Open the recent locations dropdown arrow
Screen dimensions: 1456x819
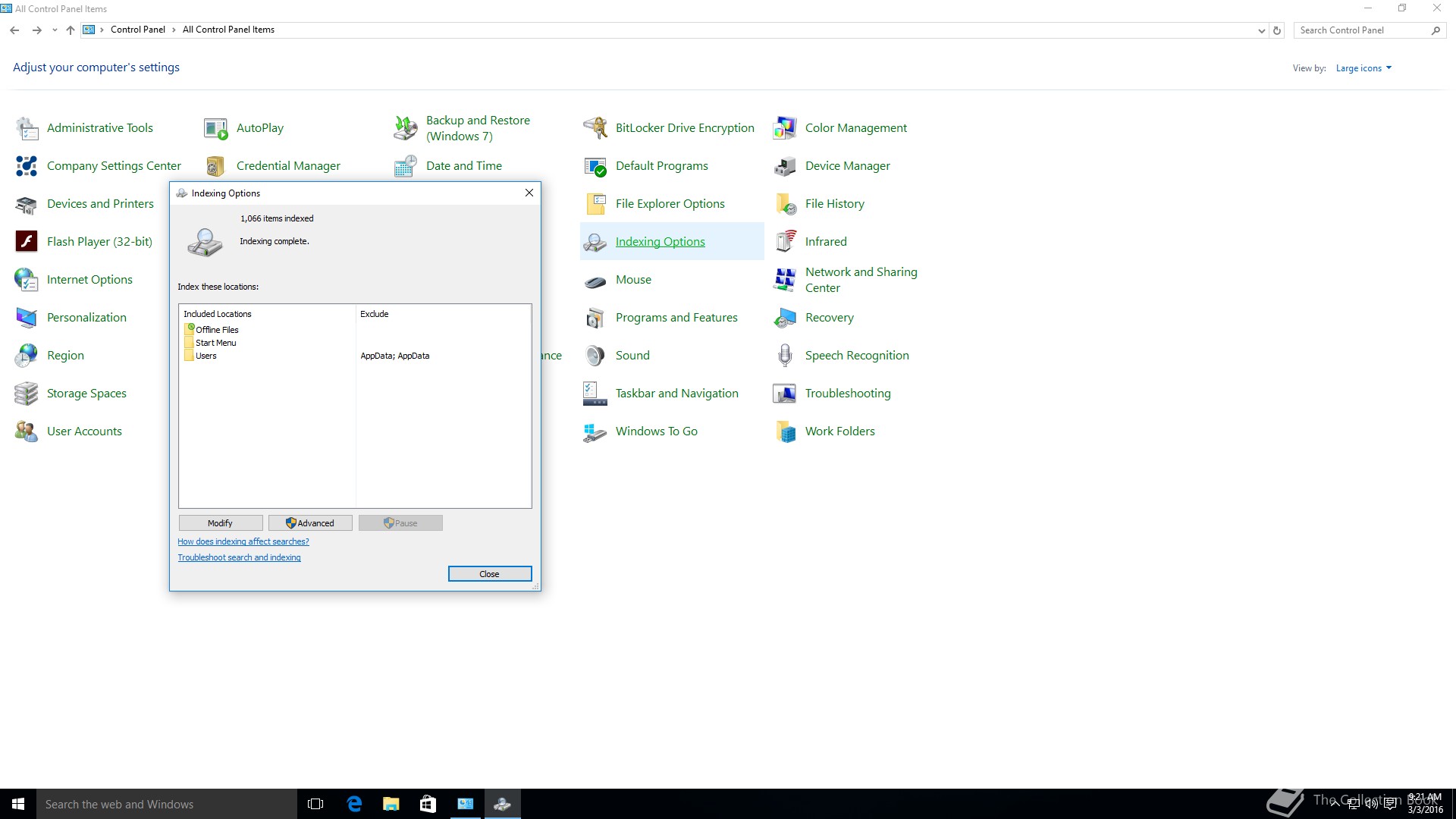(55, 30)
